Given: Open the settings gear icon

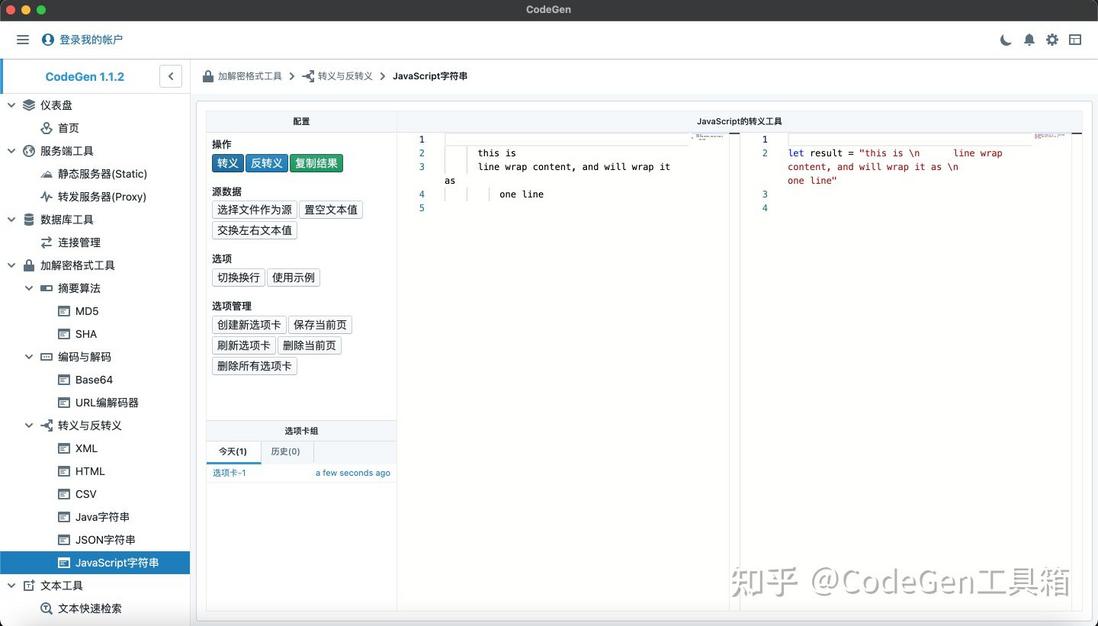Looking at the screenshot, I should click(x=1052, y=40).
